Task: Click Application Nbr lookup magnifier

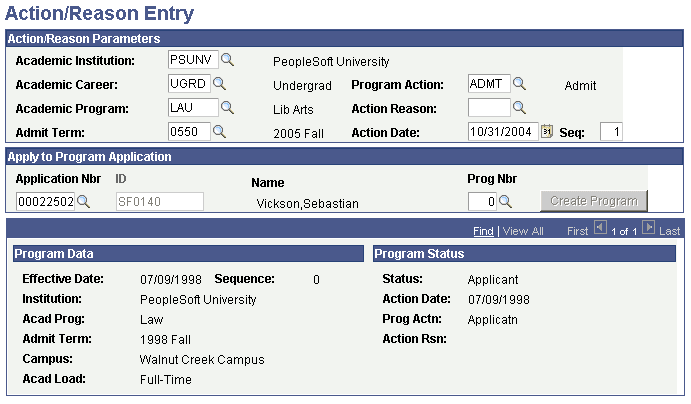Action: (x=83, y=202)
